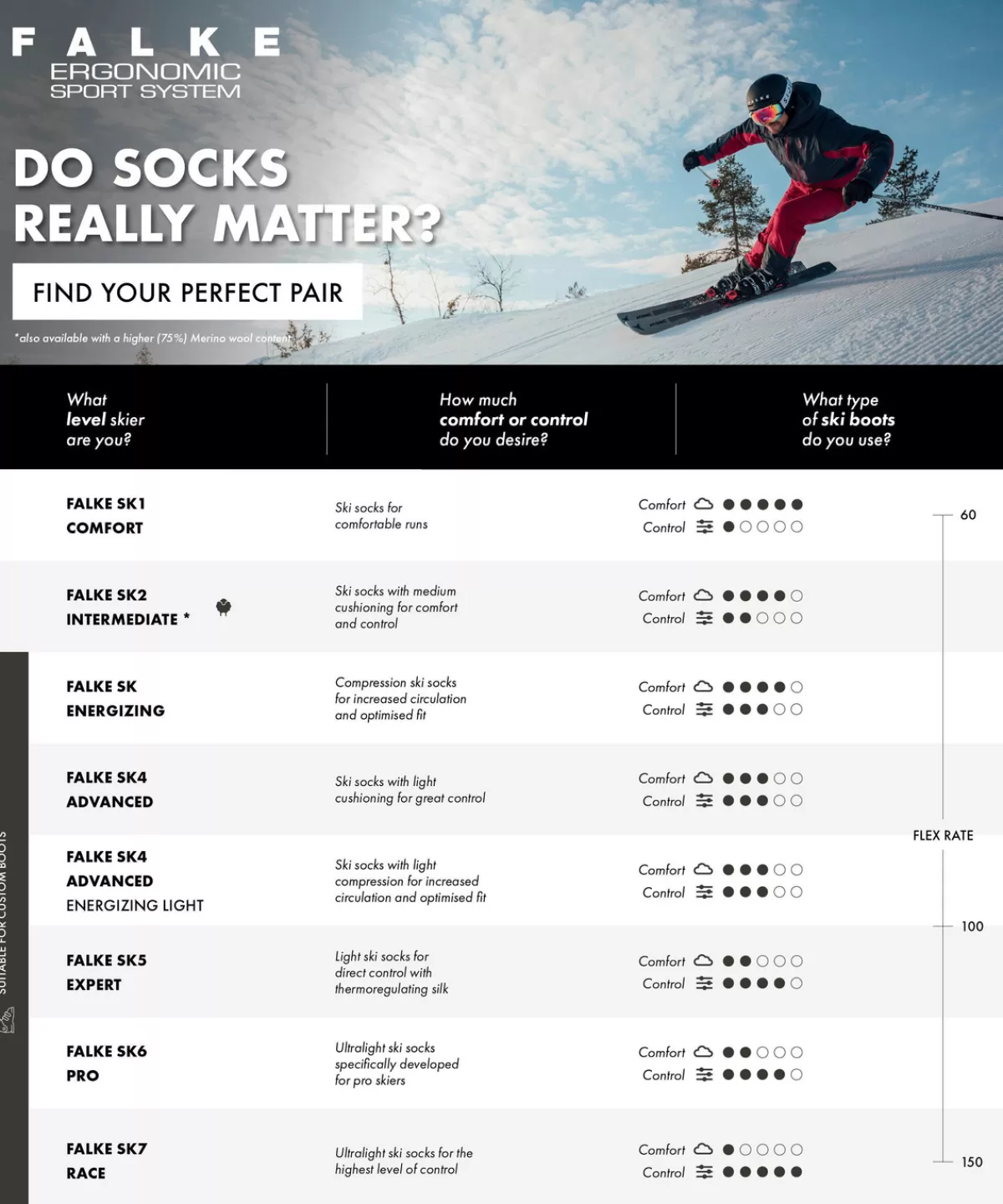Click the ski boots type column heading

tap(848, 420)
